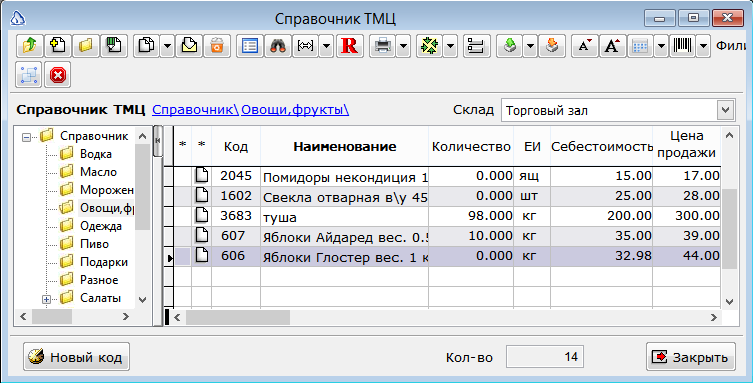Click the blue overlapping squares icon
The width and height of the screenshot is (753, 383).
(x=29, y=75)
